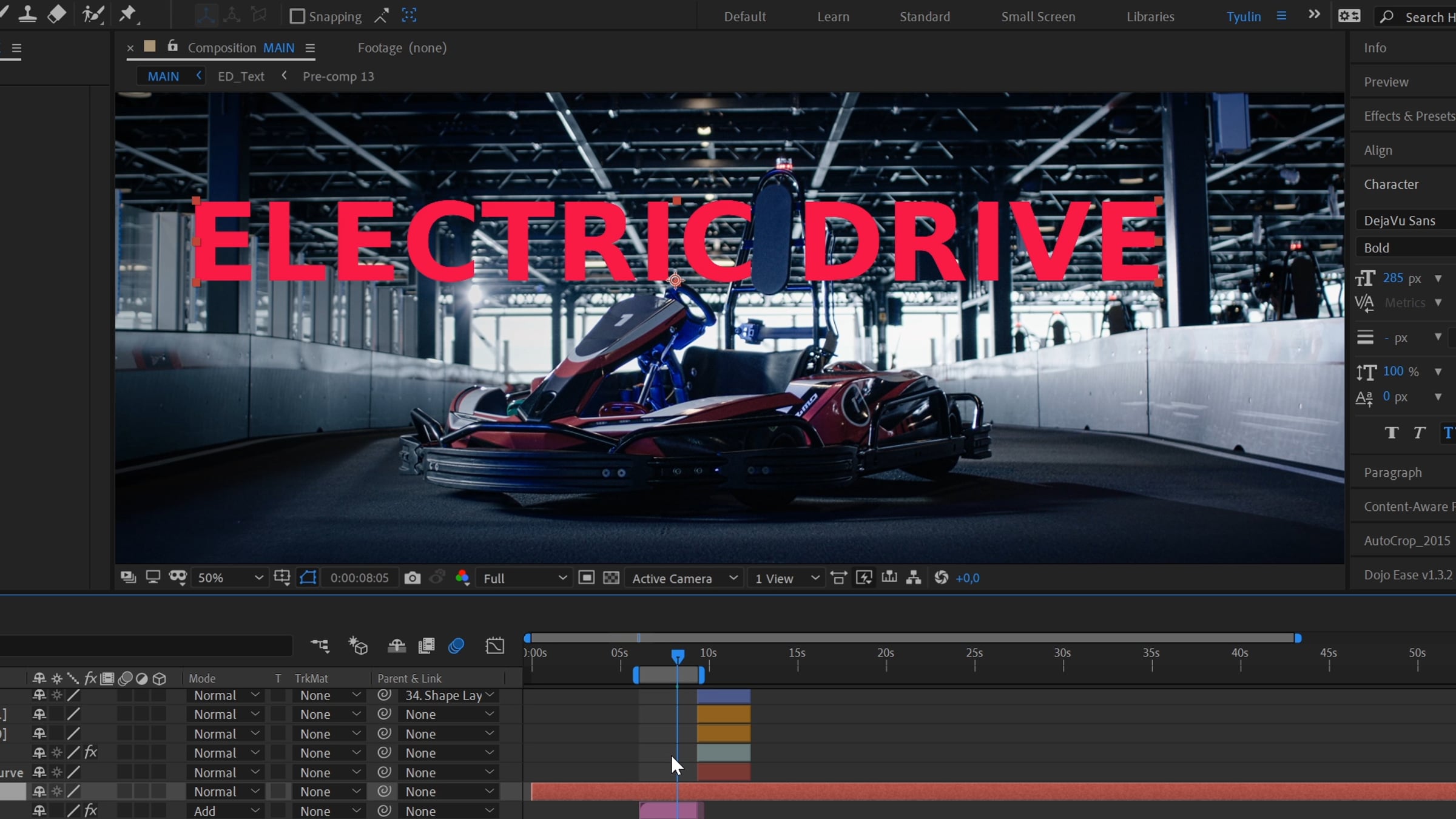The width and height of the screenshot is (1456, 819).
Task: Click the Roto Brush tool
Action: [92, 15]
